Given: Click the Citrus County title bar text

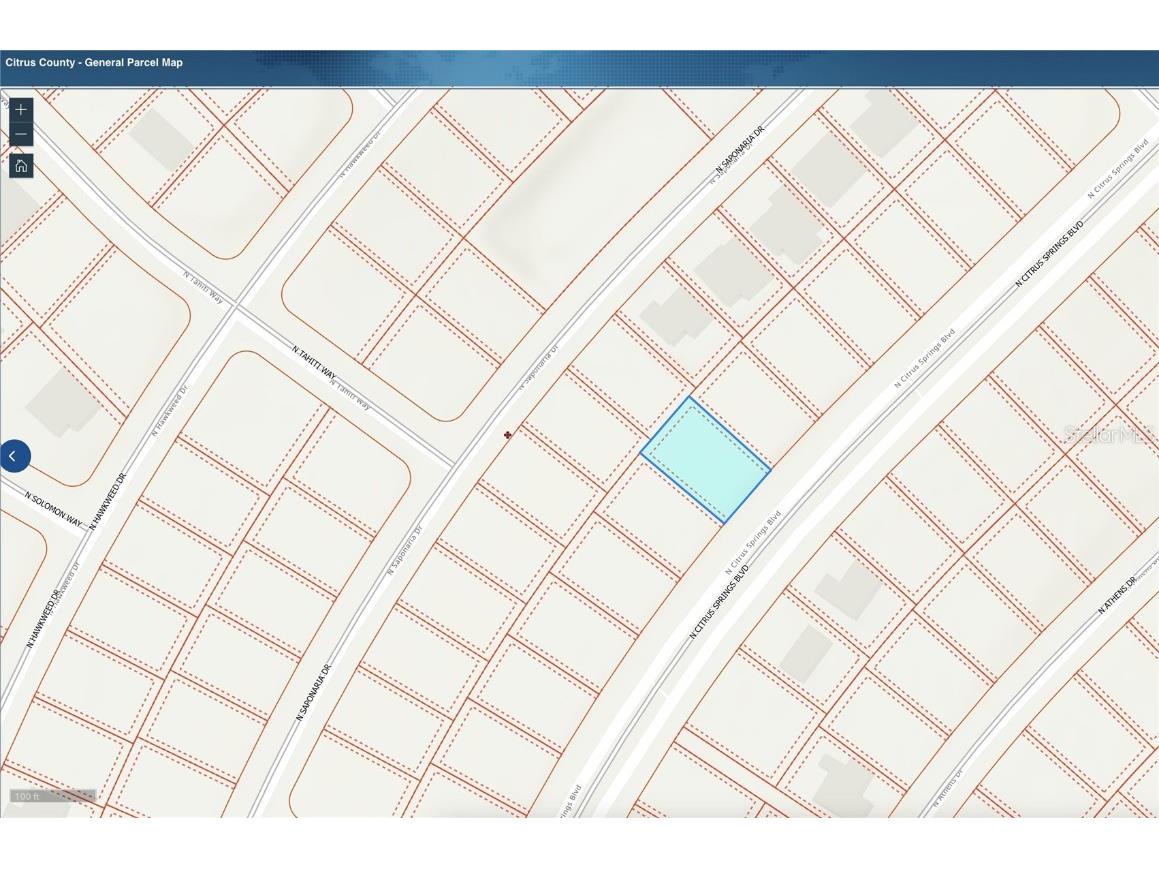Looking at the screenshot, I should 95,62.
